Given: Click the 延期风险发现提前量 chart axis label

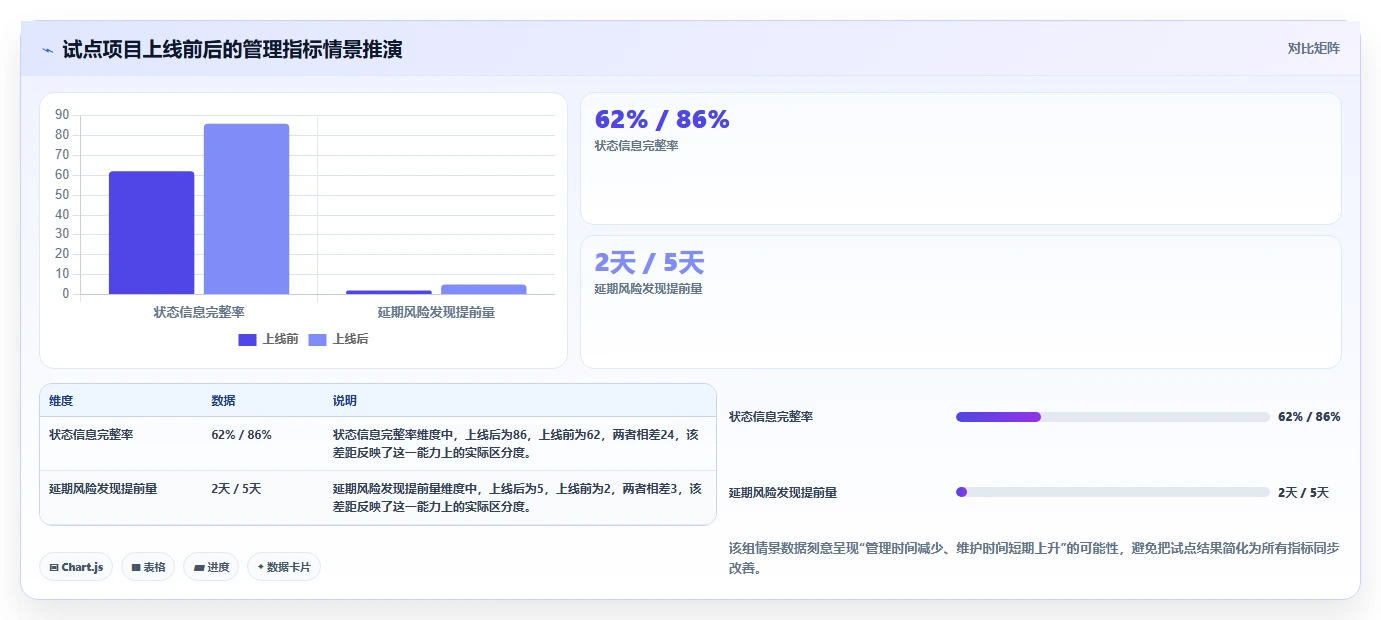Looking at the screenshot, I should coord(436,312).
